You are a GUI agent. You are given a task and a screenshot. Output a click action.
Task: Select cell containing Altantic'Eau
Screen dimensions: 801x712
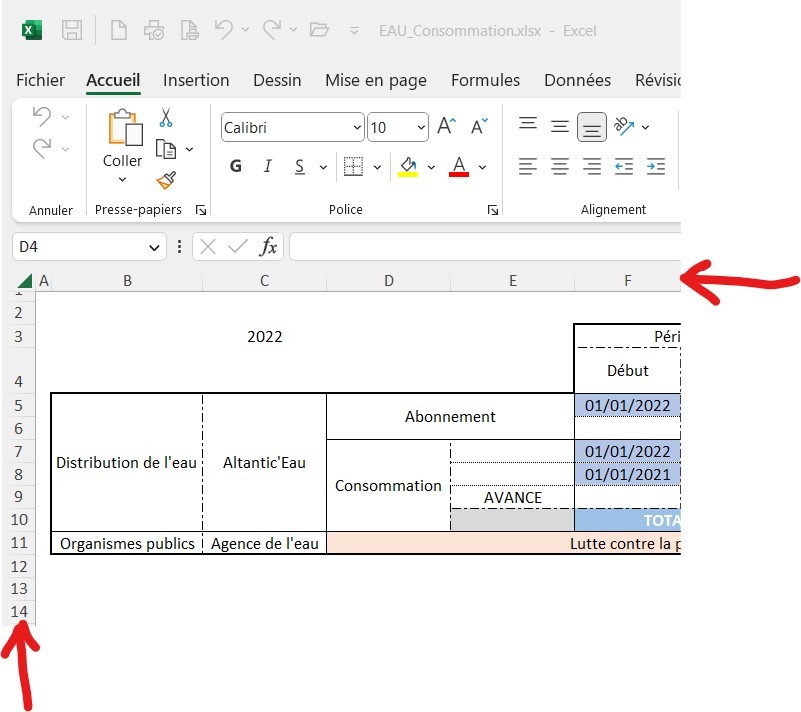[x=265, y=463]
